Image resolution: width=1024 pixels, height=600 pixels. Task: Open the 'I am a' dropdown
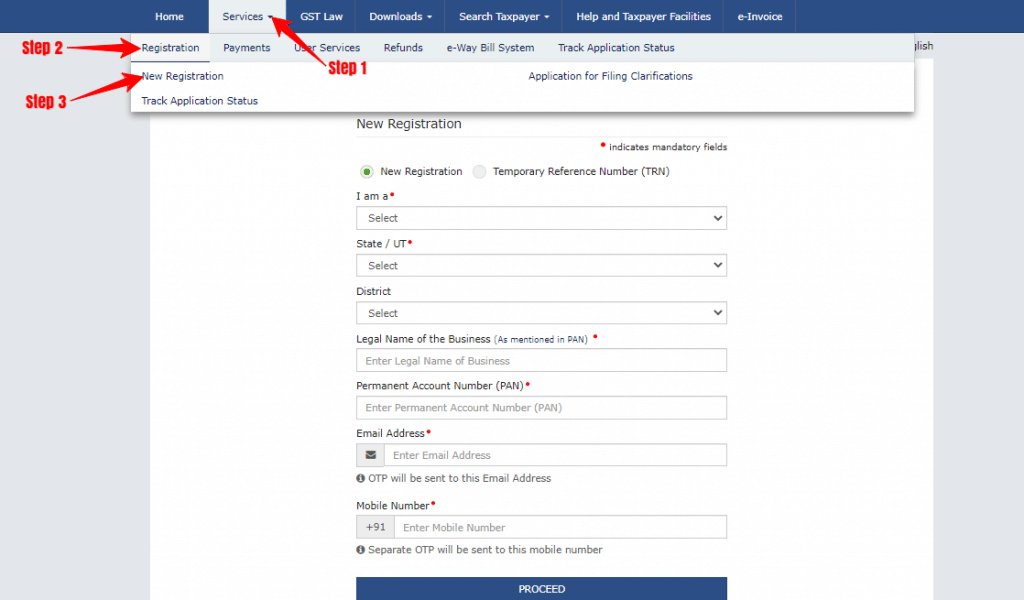[x=541, y=218]
